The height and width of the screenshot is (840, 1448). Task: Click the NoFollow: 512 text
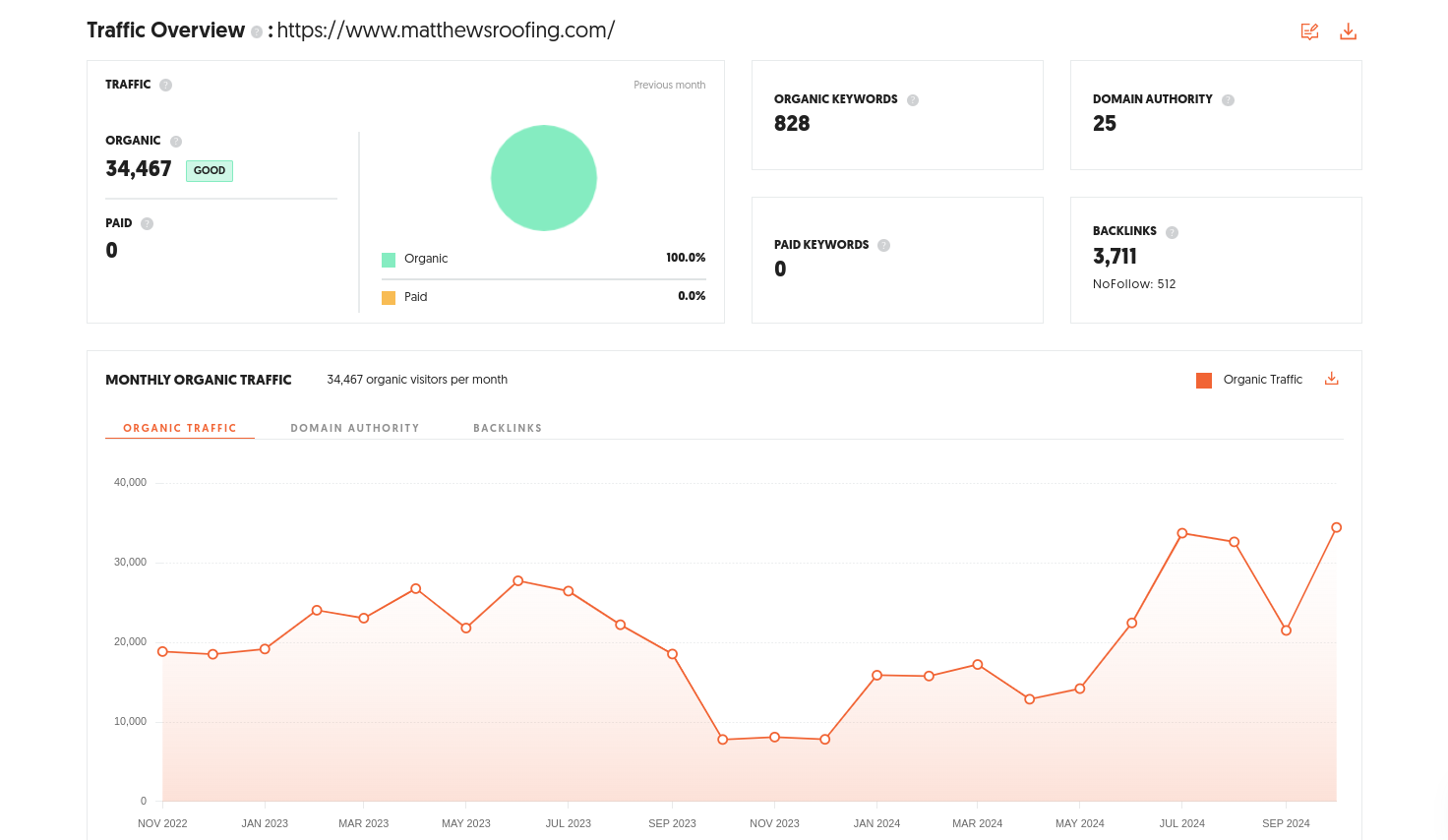[x=1134, y=284]
